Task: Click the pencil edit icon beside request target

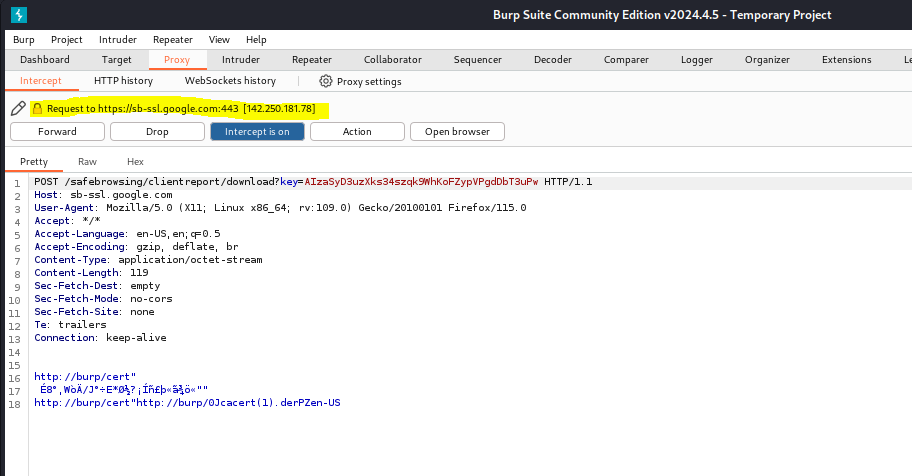Action: 18,108
